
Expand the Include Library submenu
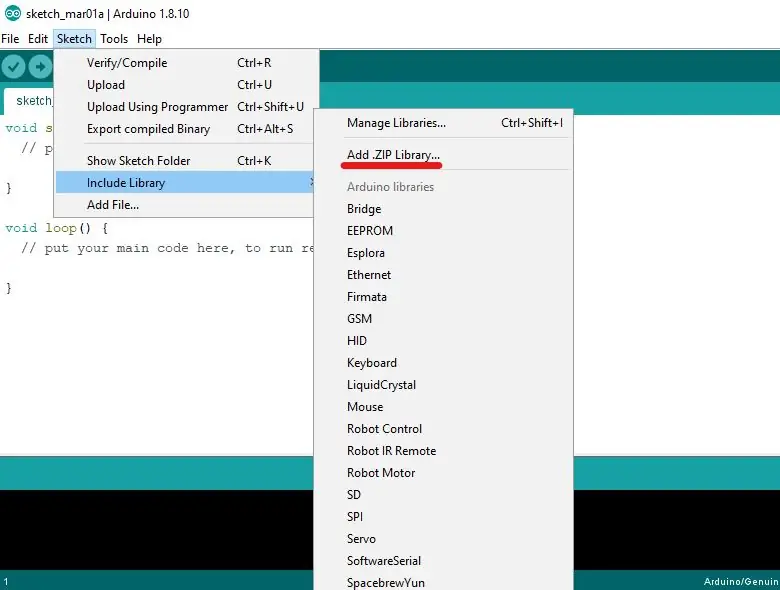tap(186, 183)
